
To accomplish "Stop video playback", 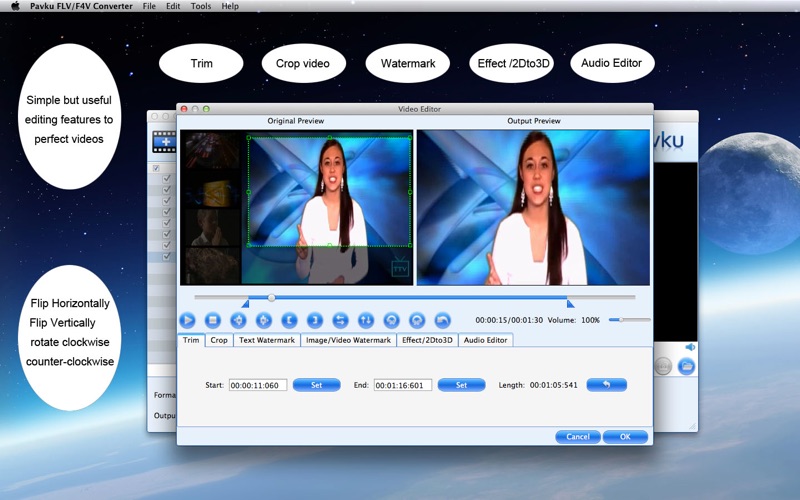I will [213, 320].
